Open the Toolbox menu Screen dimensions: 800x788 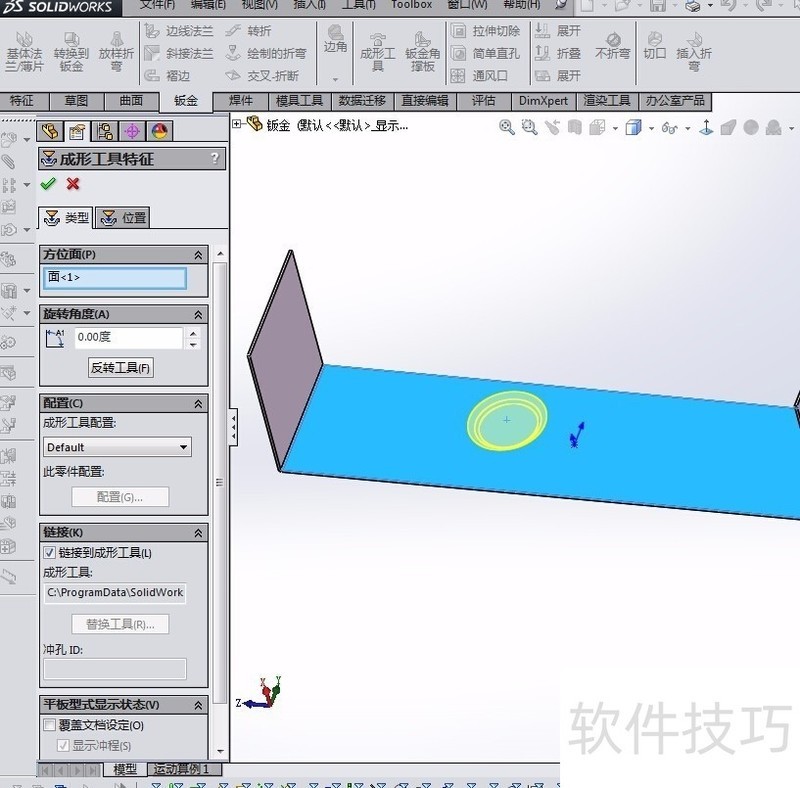[411, 5]
